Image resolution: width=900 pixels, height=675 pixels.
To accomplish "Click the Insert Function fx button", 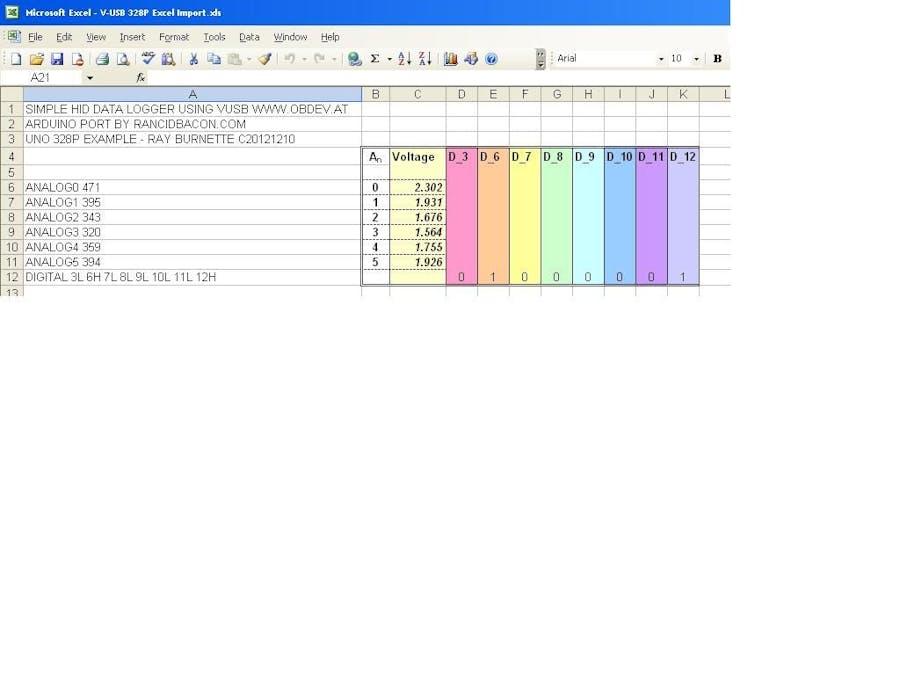I will (x=141, y=77).
